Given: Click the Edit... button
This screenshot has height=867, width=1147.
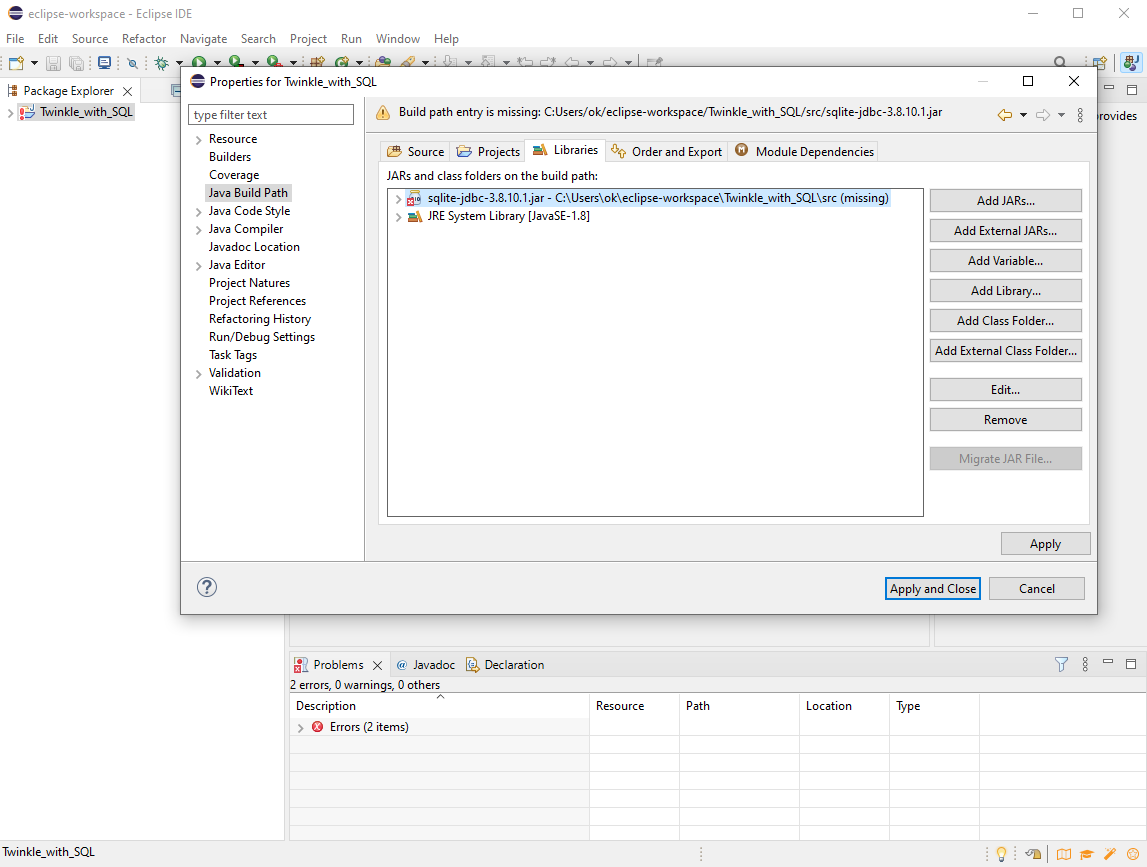Looking at the screenshot, I should pos(1006,389).
